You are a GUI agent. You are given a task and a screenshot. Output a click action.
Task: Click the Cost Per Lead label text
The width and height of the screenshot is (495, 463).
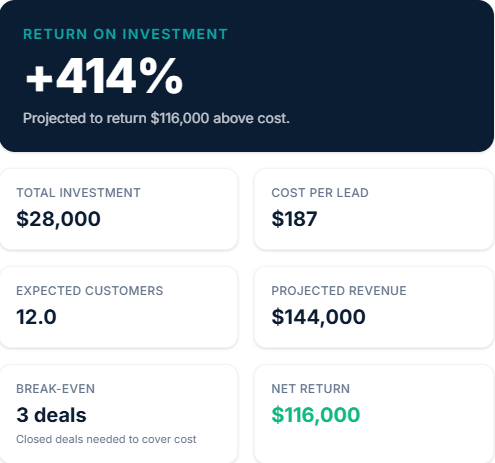coord(320,193)
